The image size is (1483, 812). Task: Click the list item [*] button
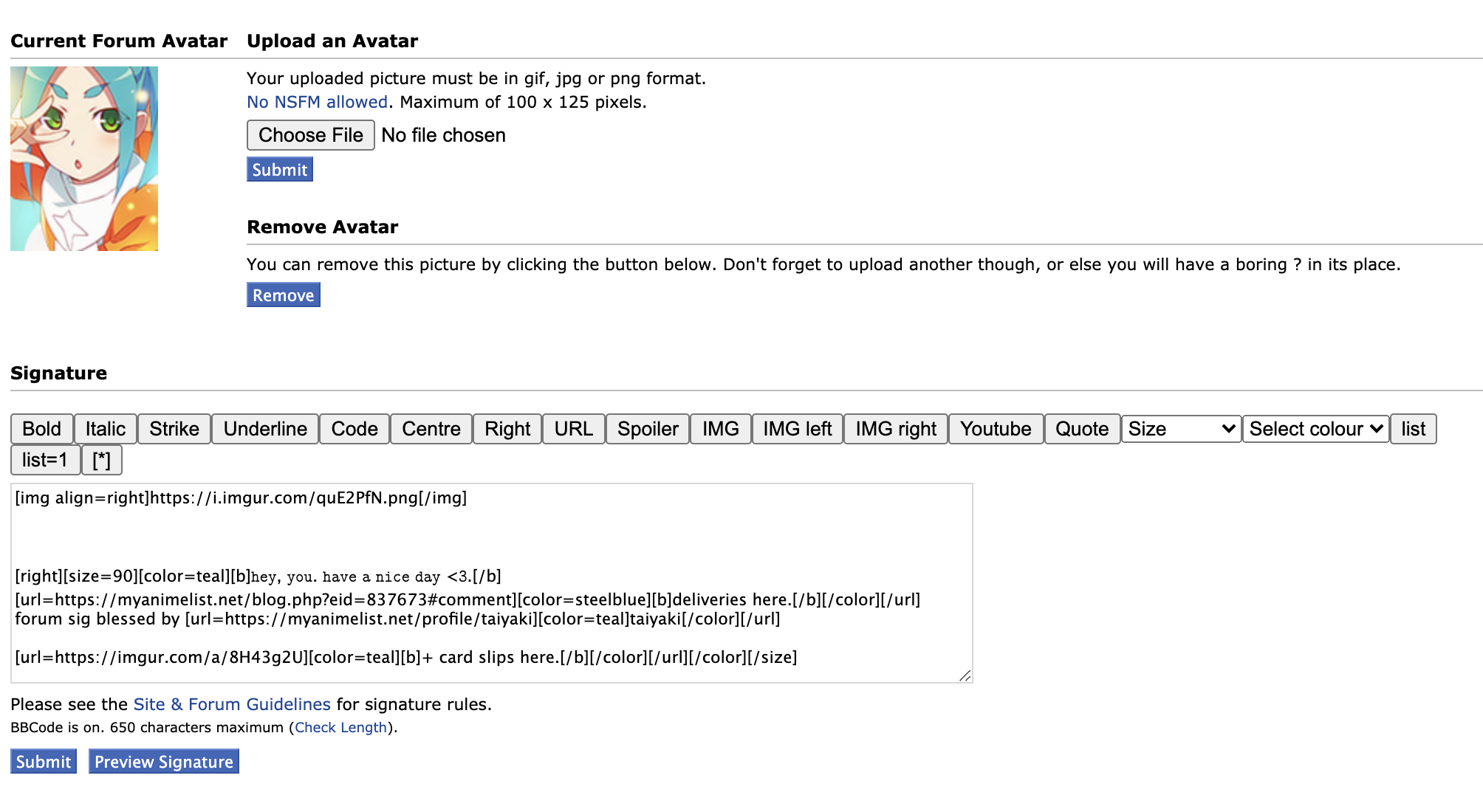pyautogui.click(x=102, y=460)
